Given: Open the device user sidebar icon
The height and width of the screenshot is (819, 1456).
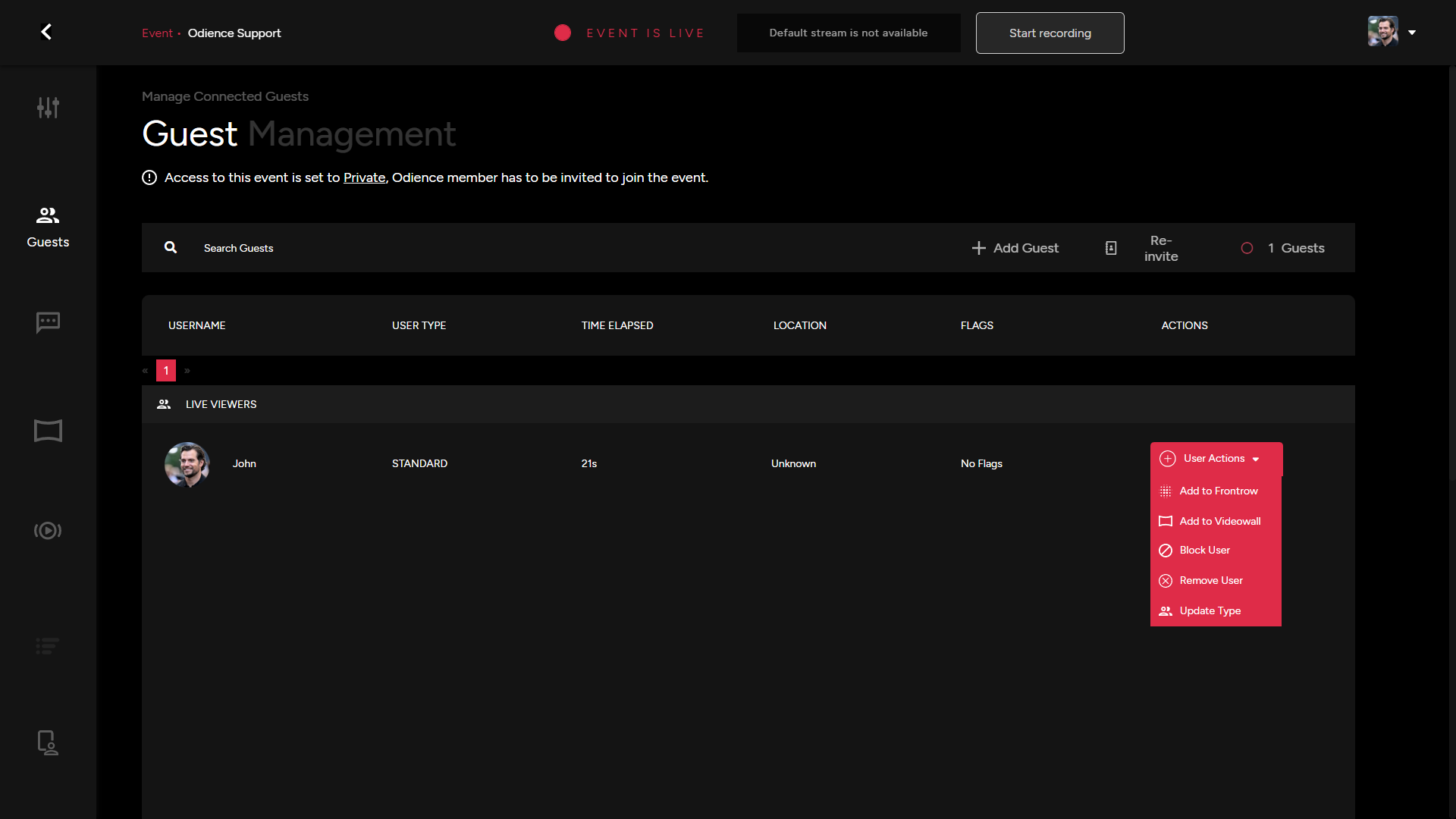Looking at the screenshot, I should pos(48,742).
